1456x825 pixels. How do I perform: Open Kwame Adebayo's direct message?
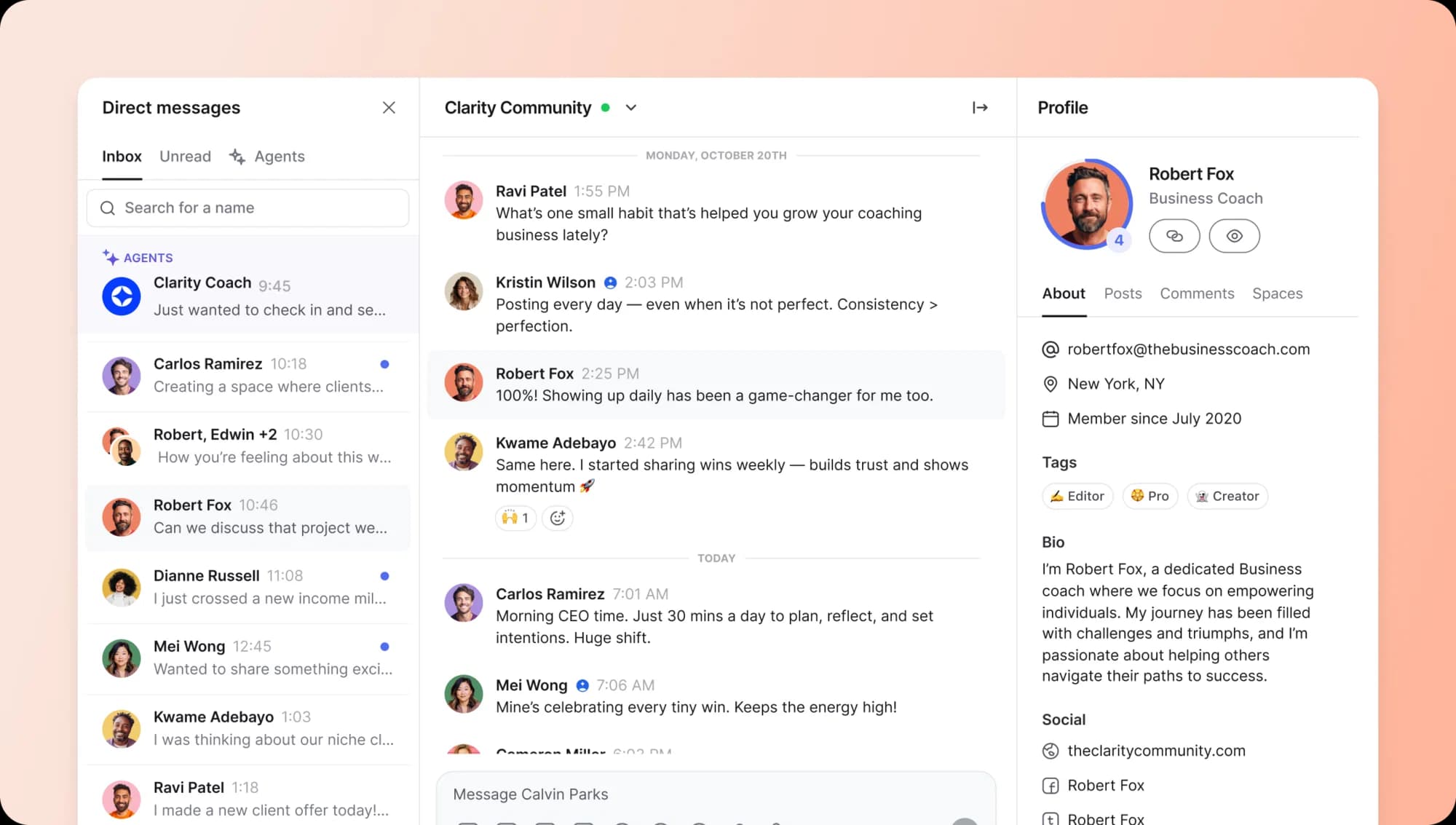point(248,728)
